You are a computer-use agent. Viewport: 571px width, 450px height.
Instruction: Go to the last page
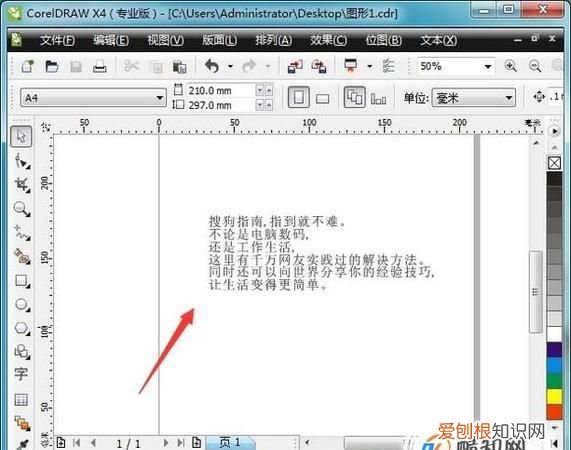181,443
